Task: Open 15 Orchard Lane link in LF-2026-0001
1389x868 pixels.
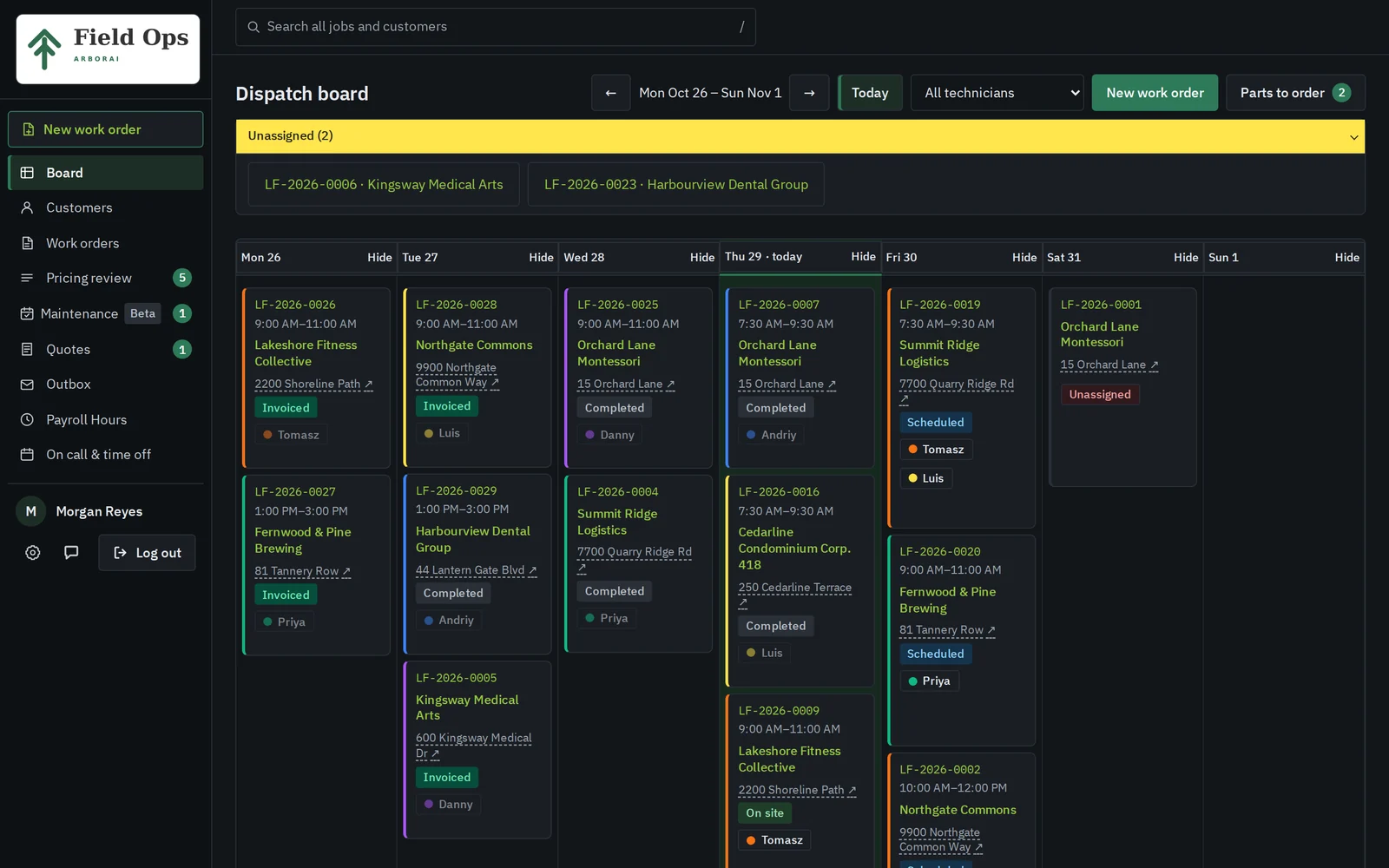Action: pyautogui.click(x=1109, y=365)
